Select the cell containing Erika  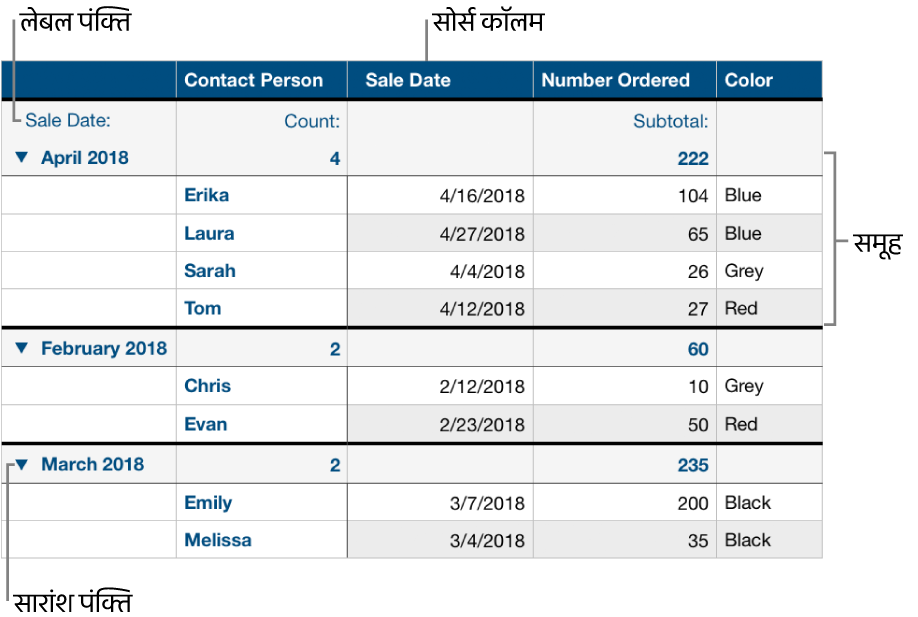click(207, 195)
